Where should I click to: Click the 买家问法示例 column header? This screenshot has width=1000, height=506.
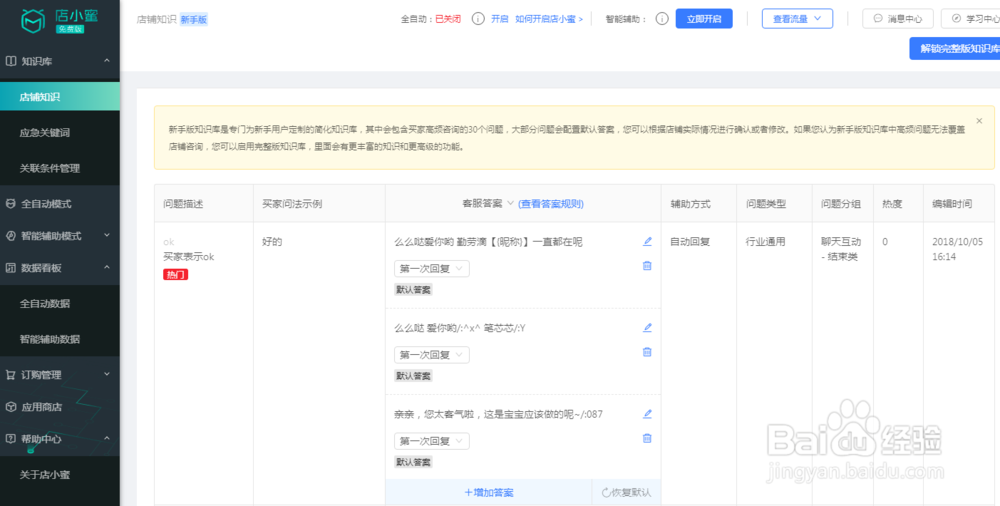point(292,204)
